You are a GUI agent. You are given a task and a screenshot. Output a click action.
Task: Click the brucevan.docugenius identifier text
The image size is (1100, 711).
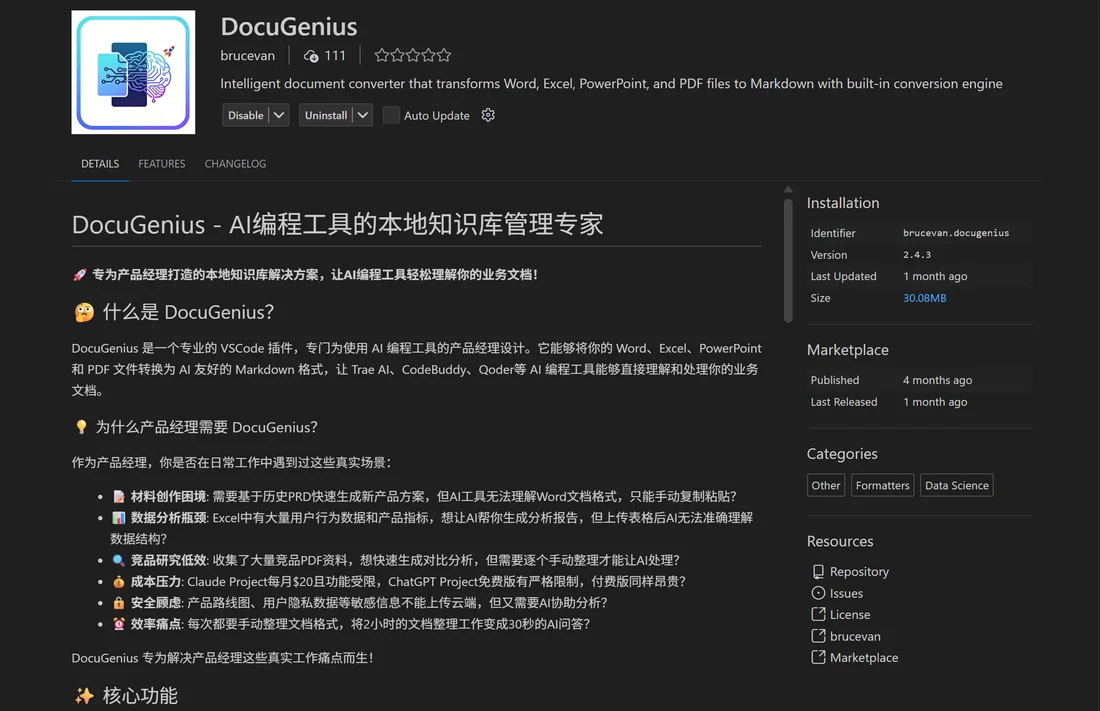[955, 233]
